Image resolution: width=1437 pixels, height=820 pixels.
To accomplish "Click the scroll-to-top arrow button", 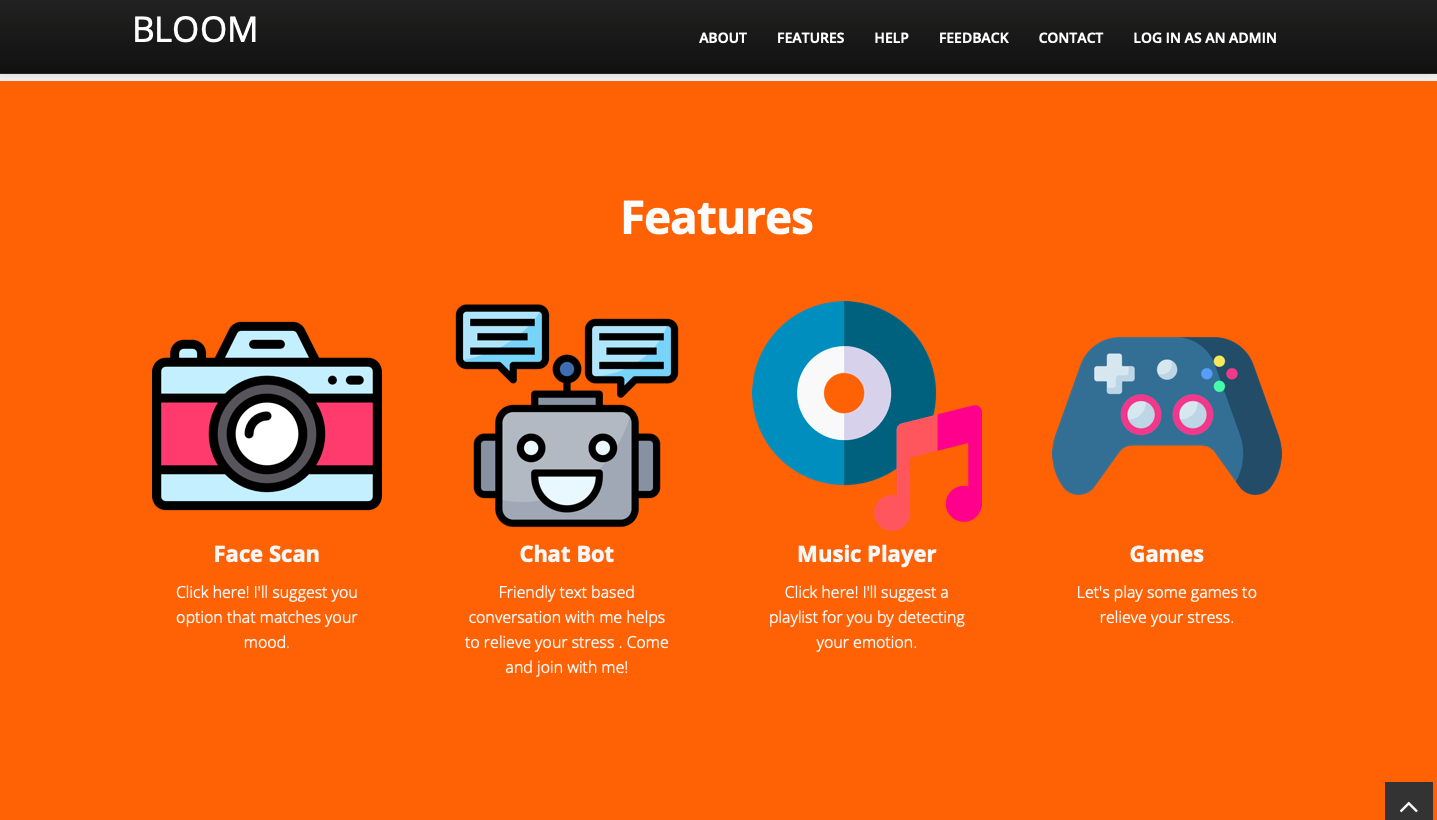I will click(x=1409, y=802).
